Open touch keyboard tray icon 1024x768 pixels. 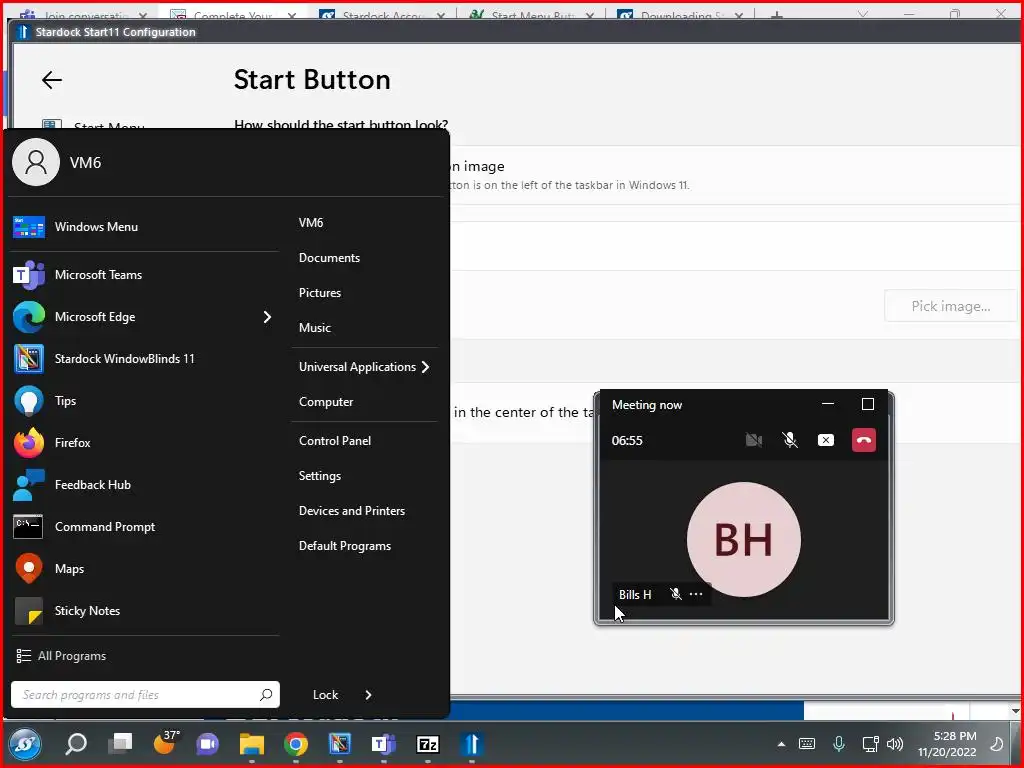pyautogui.click(x=807, y=744)
